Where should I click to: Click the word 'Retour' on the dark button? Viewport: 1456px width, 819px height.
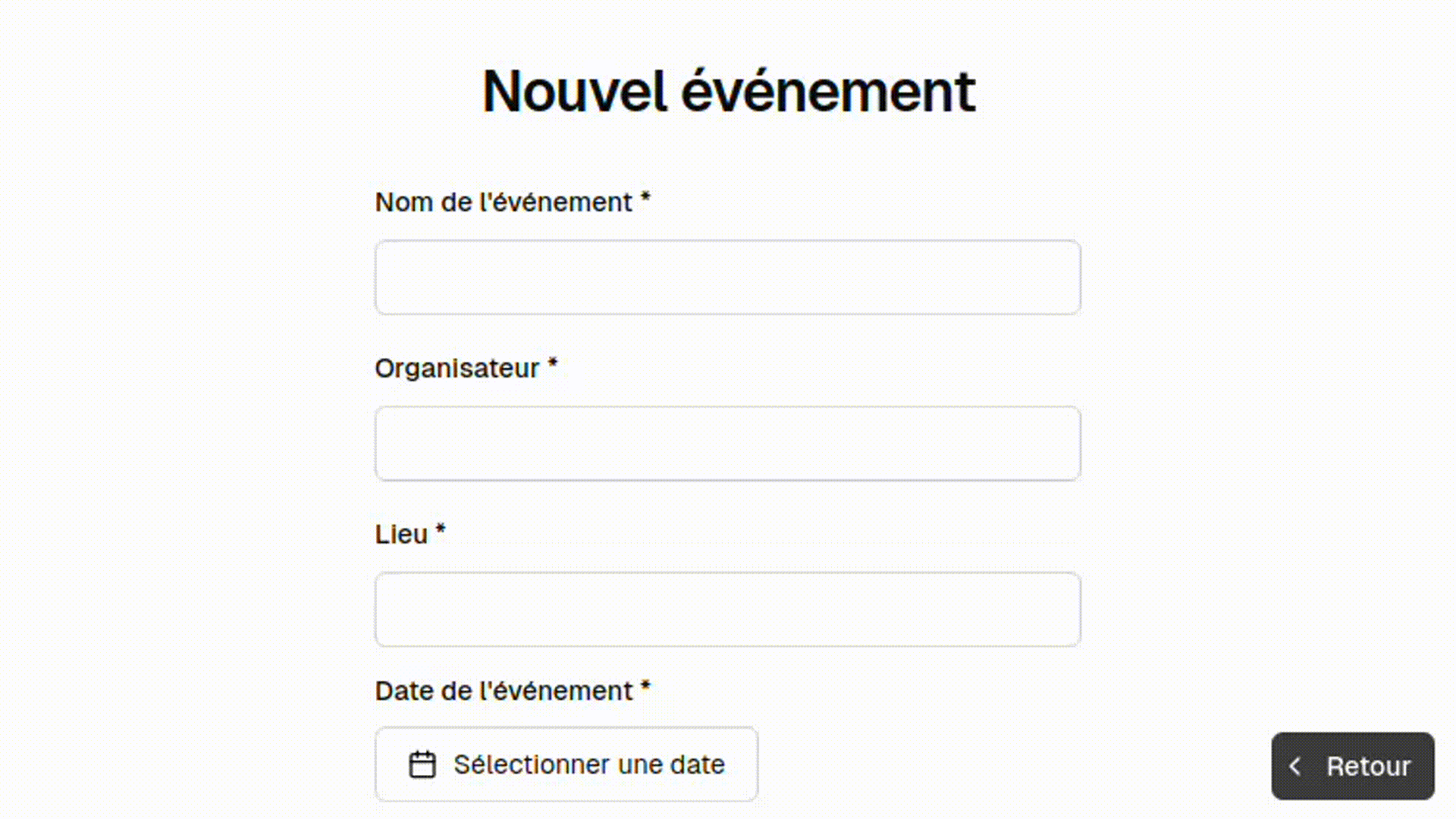click(1368, 767)
